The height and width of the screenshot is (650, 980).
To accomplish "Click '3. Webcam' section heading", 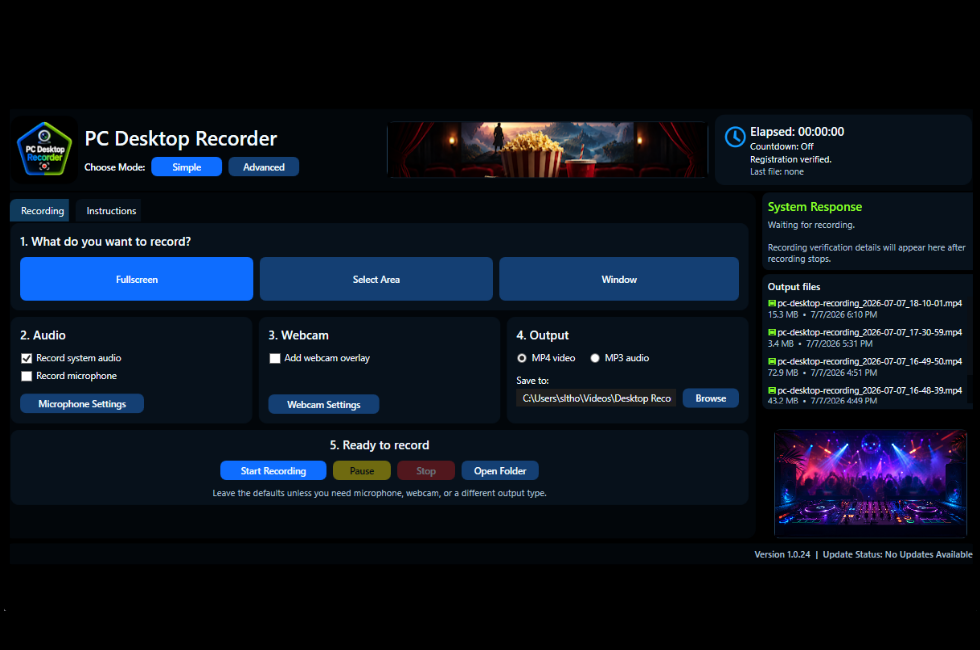I will (x=298, y=336).
